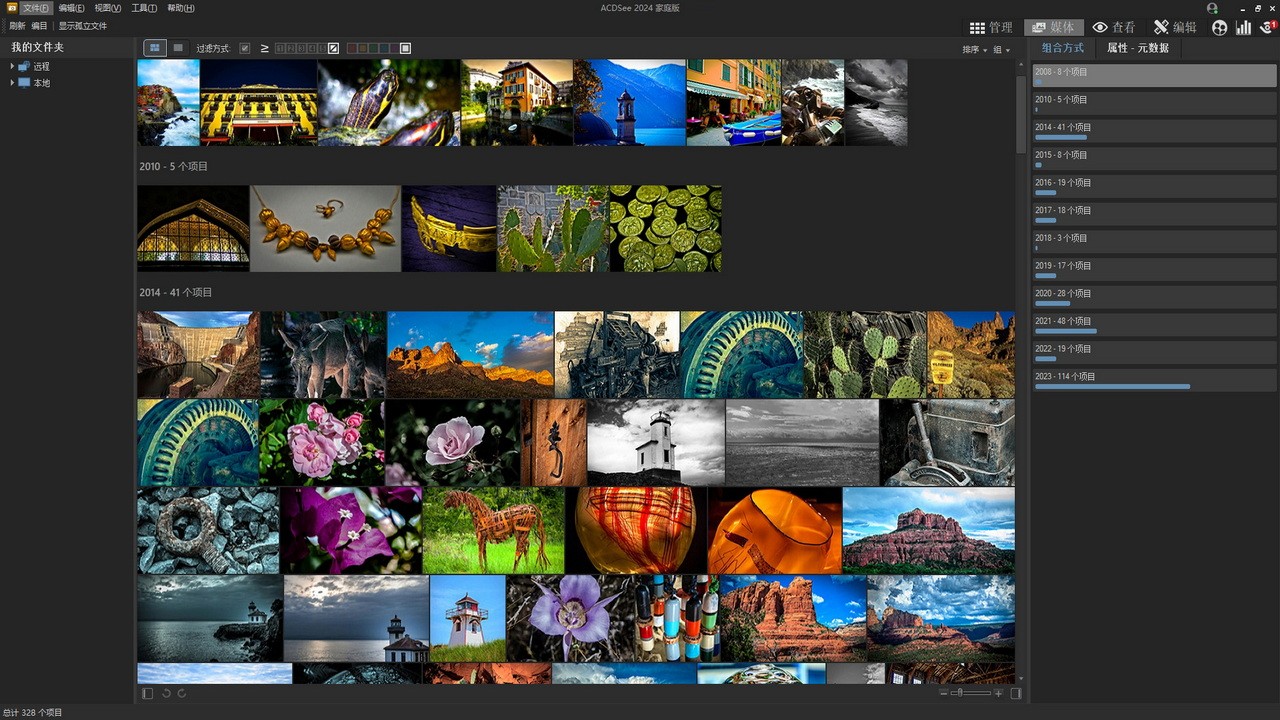Image resolution: width=1280 pixels, height=720 pixels.
Task: Open the 帮助(H) menu
Action: point(181,8)
